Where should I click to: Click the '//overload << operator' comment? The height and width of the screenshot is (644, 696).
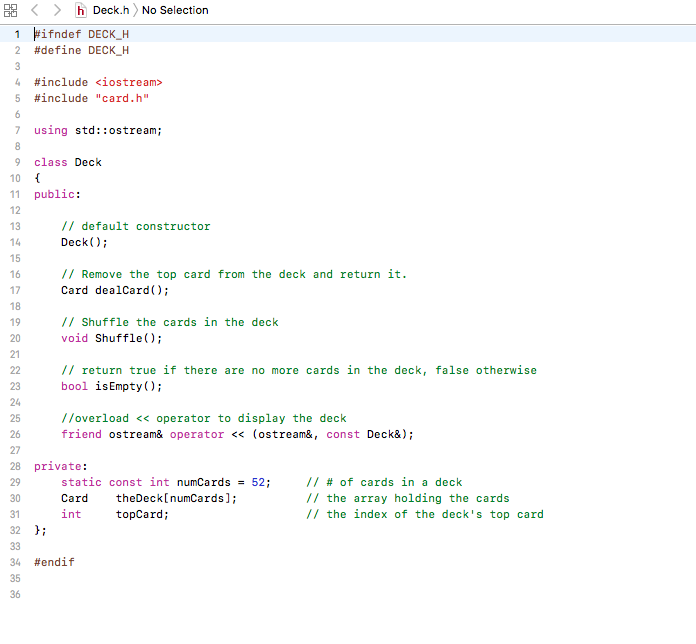pyautogui.click(x=204, y=418)
